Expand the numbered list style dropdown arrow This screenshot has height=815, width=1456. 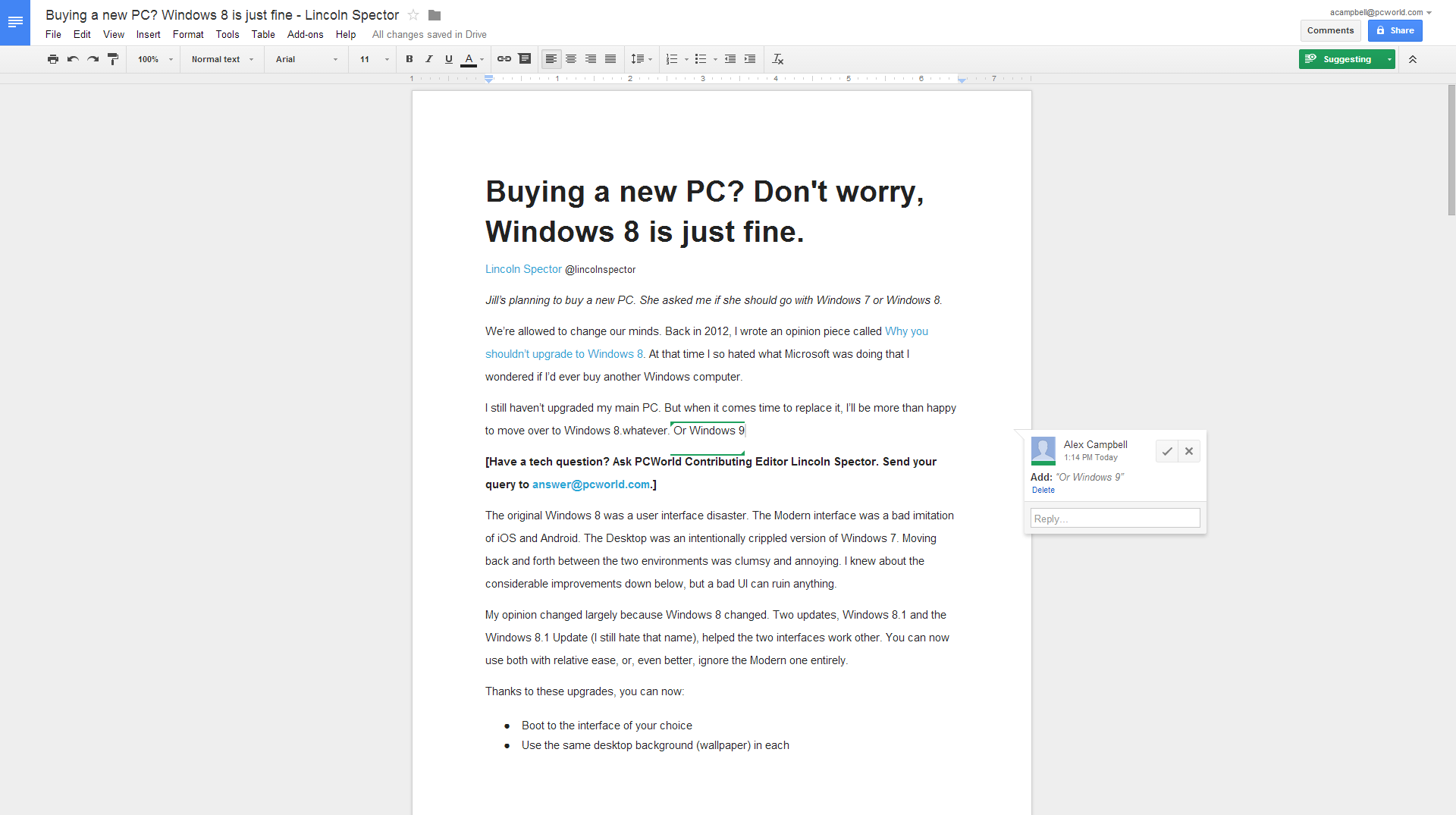tap(686, 59)
